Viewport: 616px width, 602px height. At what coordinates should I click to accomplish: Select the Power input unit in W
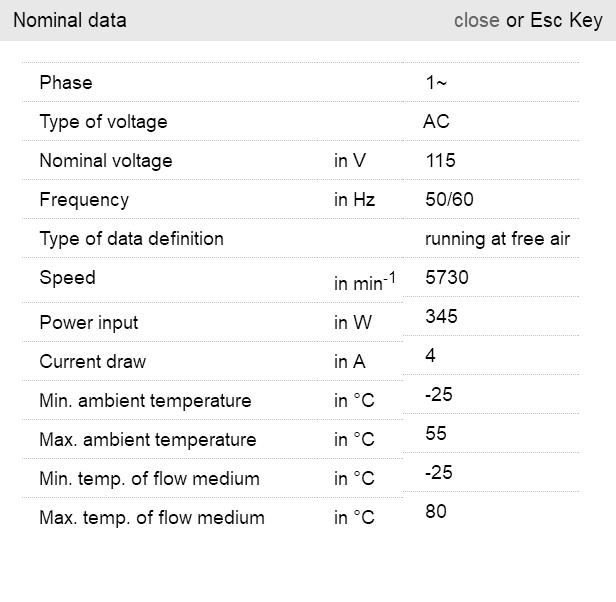352,323
